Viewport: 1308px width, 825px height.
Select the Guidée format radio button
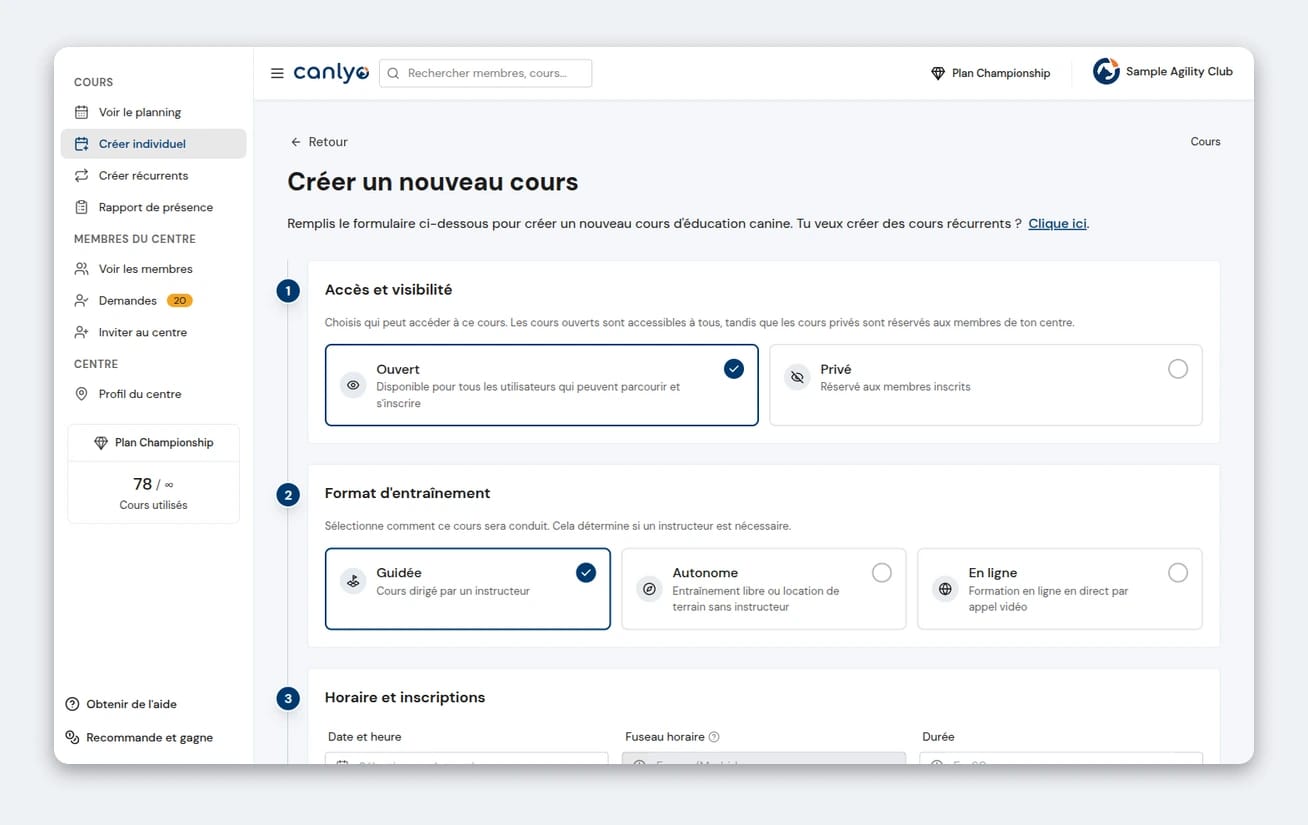coord(586,573)
